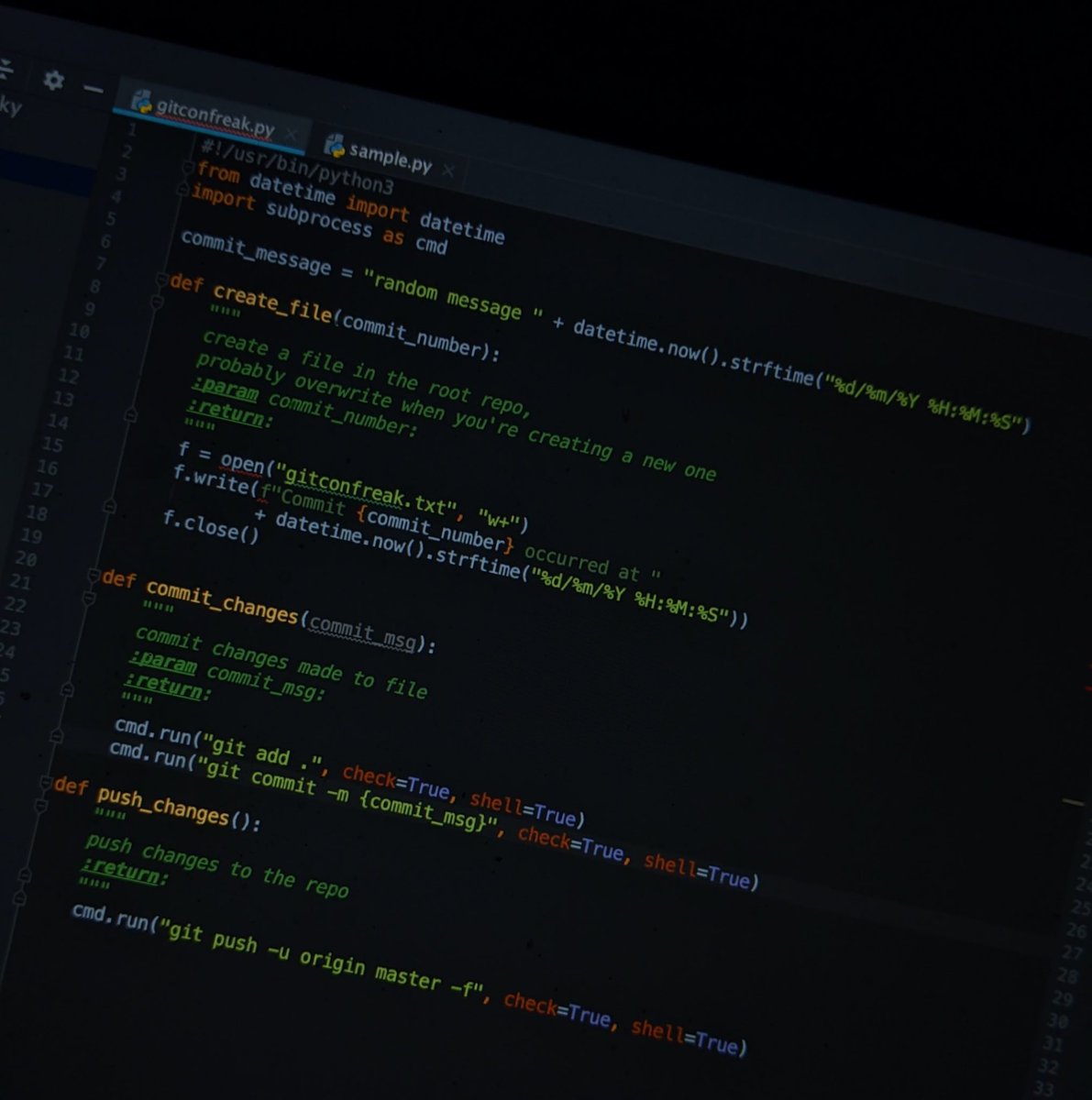Close the gitconfreak.py editor tab
Viewport: 1092px width, 1100px height.
(x=292, y=133)
